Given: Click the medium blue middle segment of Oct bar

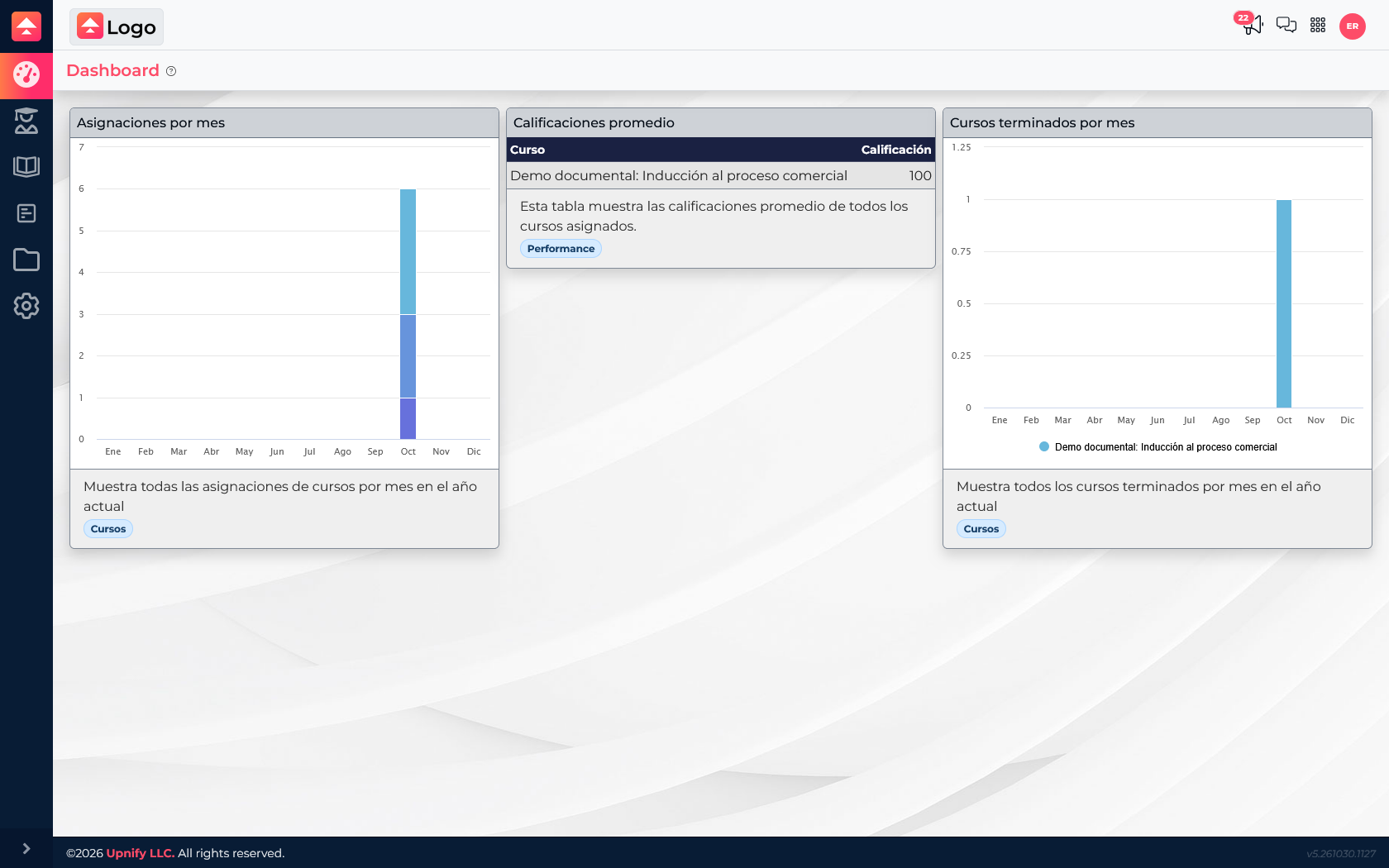Looking at the screenshot, I should pyautogui.click(x=408, y=356).
